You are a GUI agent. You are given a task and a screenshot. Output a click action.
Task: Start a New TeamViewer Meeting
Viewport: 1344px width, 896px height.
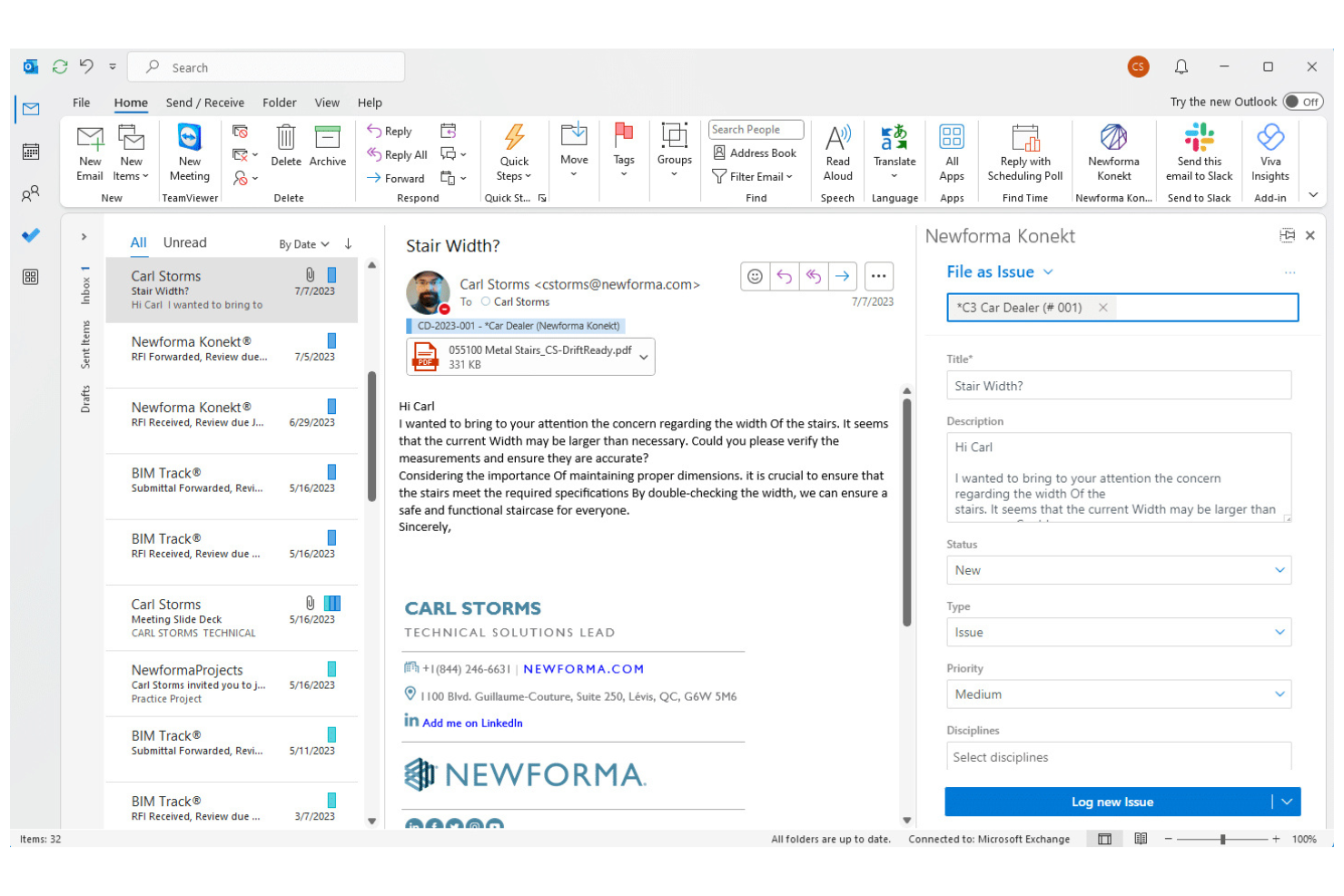pyautogui.click(x=190, y=153)
